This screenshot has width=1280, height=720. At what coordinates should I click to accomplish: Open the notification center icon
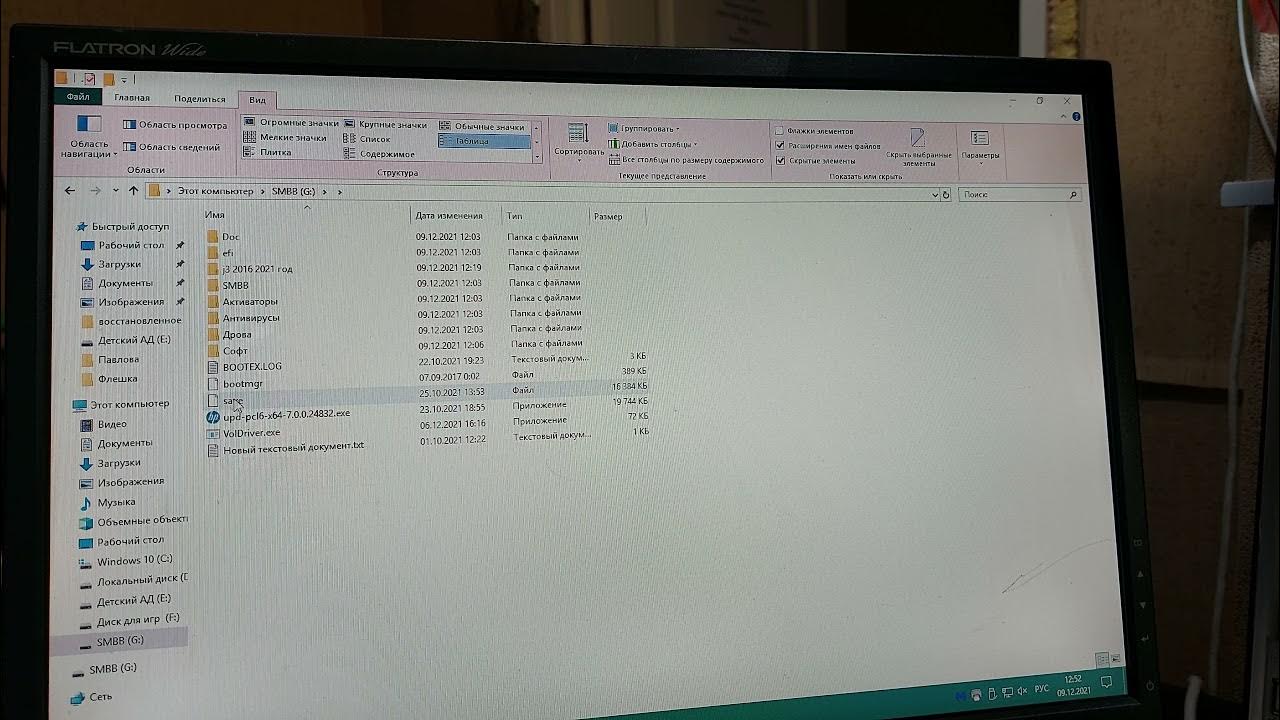coord(1107,683)
